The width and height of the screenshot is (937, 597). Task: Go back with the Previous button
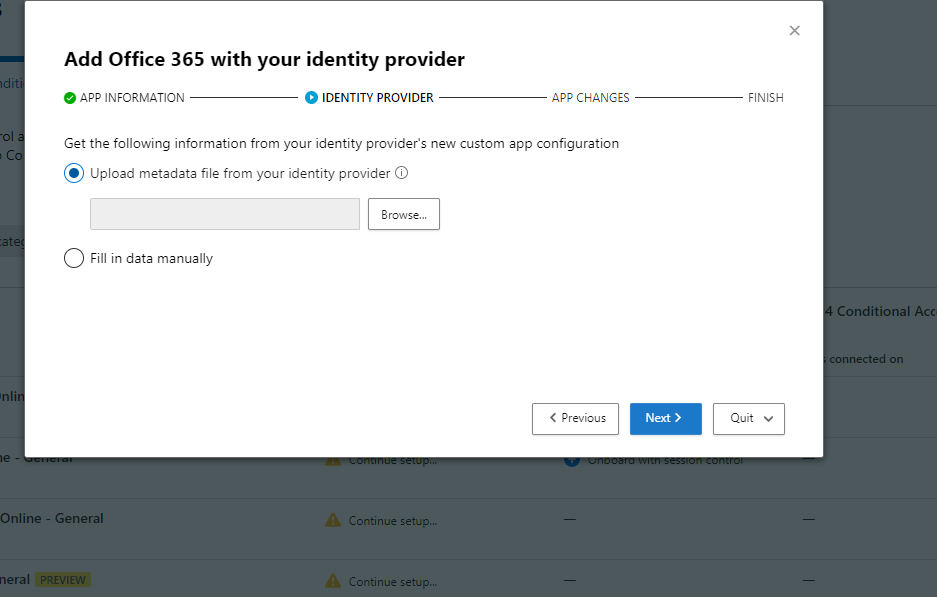pyautogui.click(x=575, y=418)
